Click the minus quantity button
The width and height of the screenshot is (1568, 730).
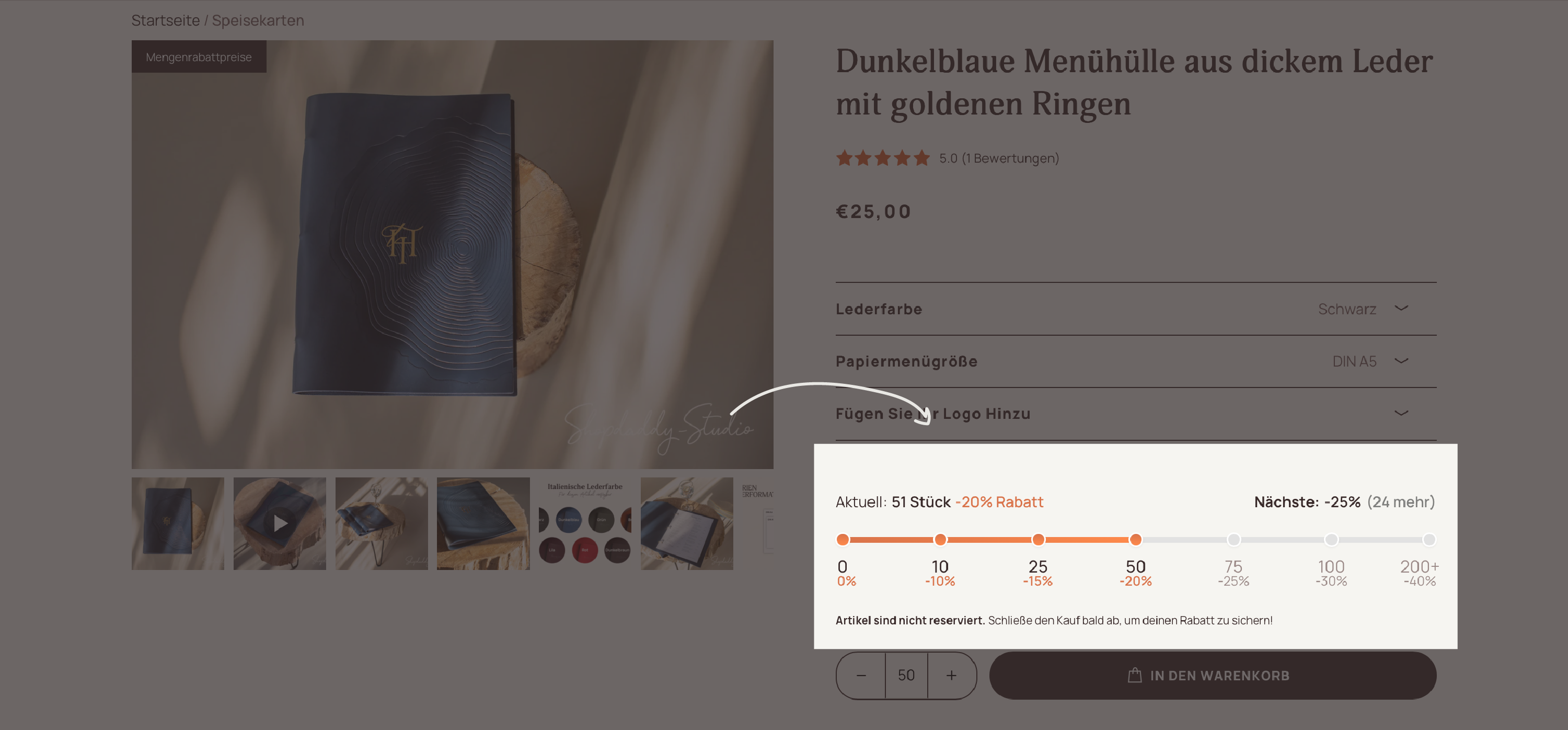[861, 675]
